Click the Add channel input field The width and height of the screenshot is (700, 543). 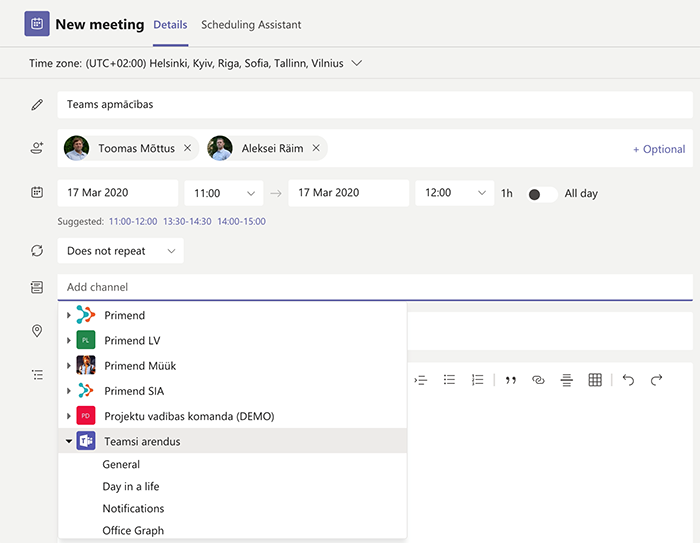[x=375, y=287]
